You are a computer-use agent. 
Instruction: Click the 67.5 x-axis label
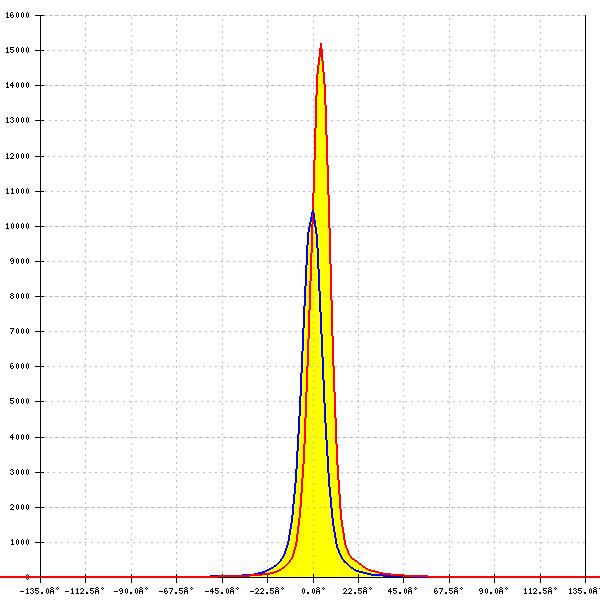pos(448,591)
